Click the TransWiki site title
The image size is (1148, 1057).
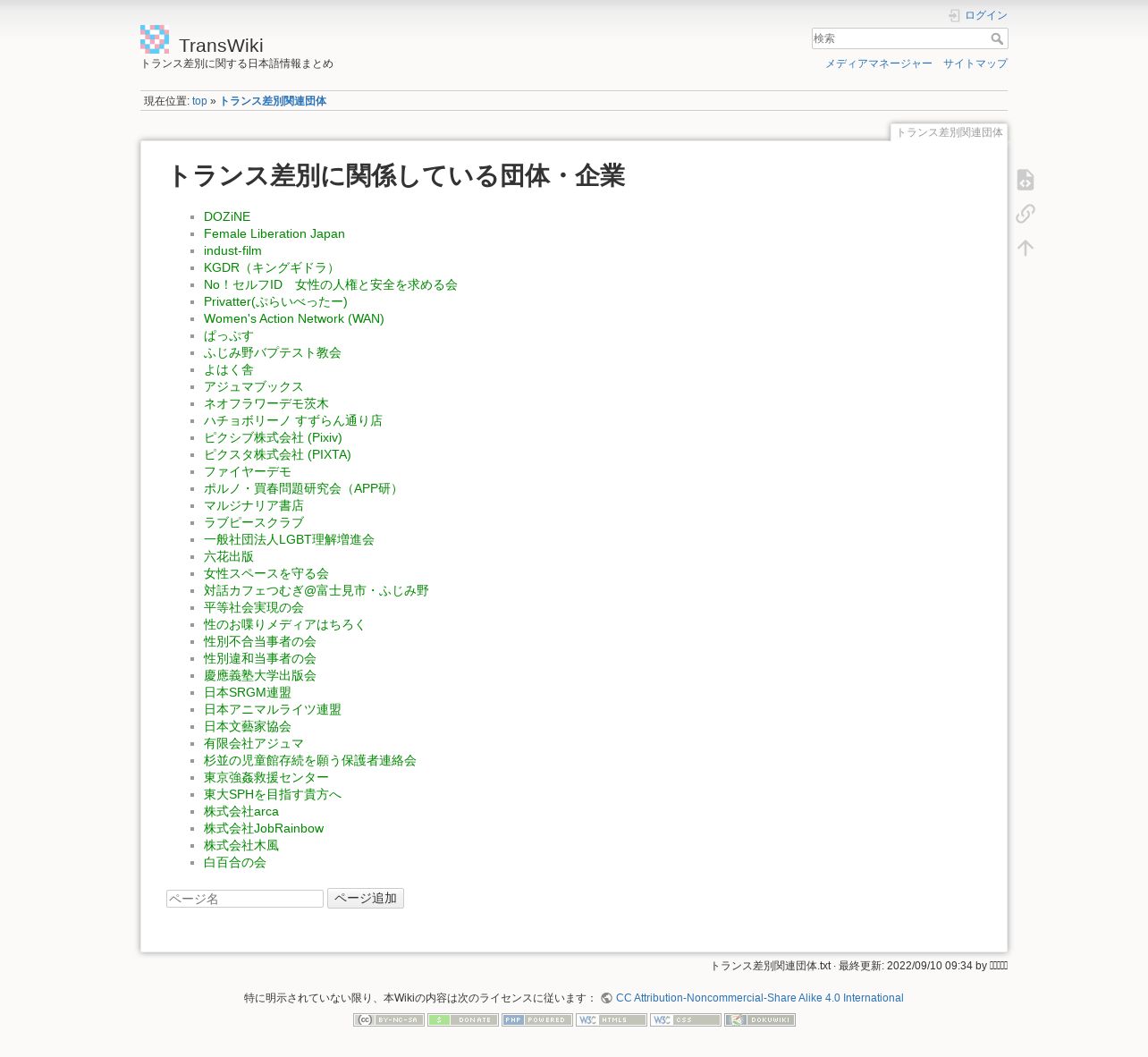(221, 46)
